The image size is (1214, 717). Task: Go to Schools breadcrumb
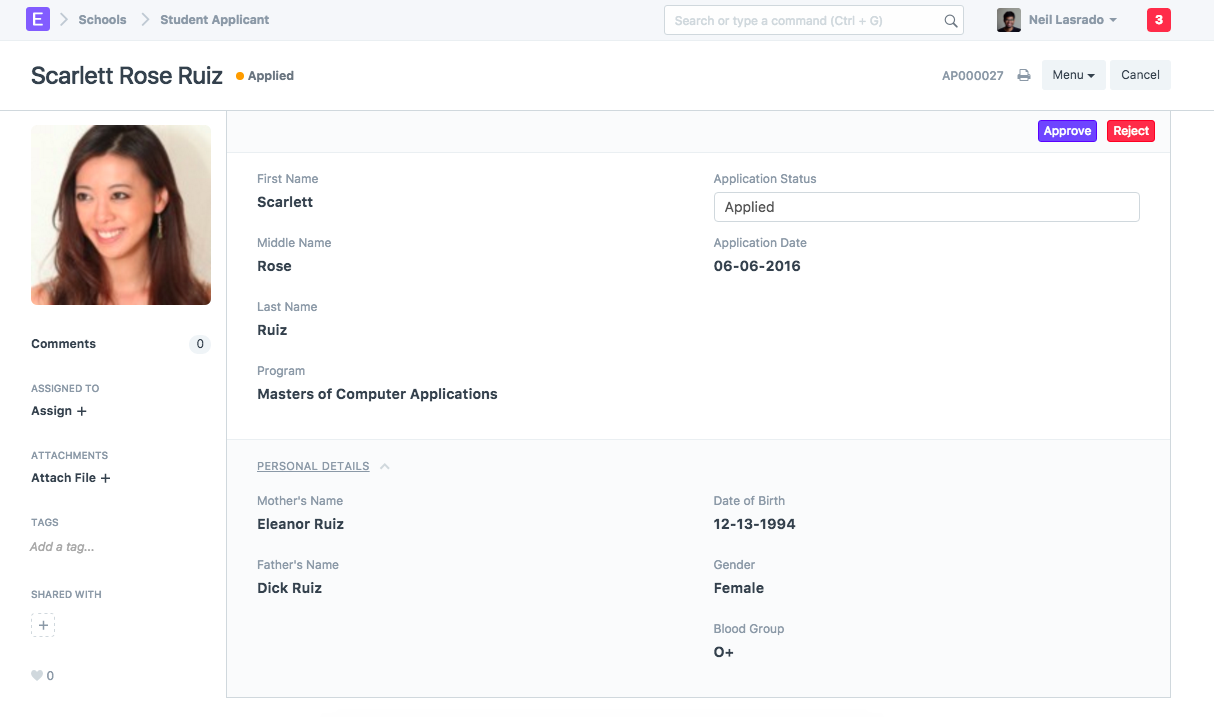102,20
